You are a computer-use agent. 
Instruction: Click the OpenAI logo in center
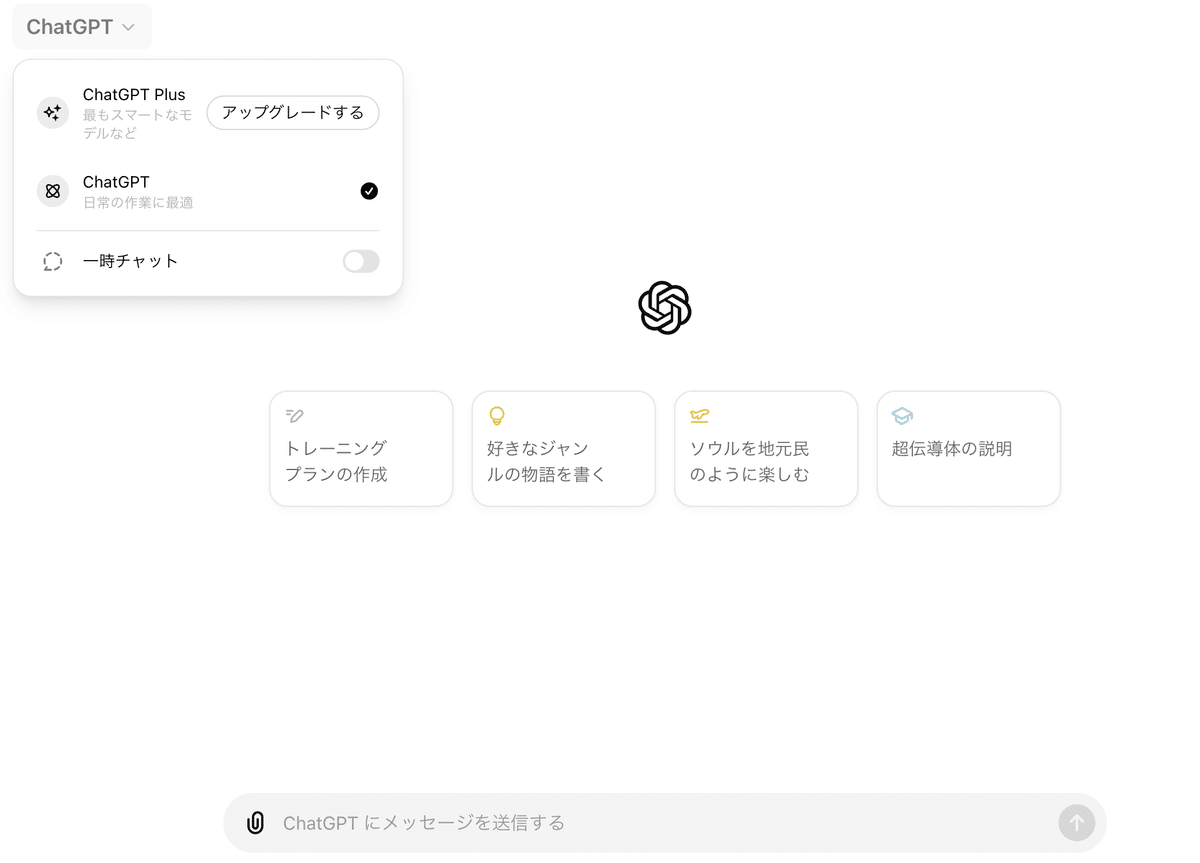tap(665, 307)
